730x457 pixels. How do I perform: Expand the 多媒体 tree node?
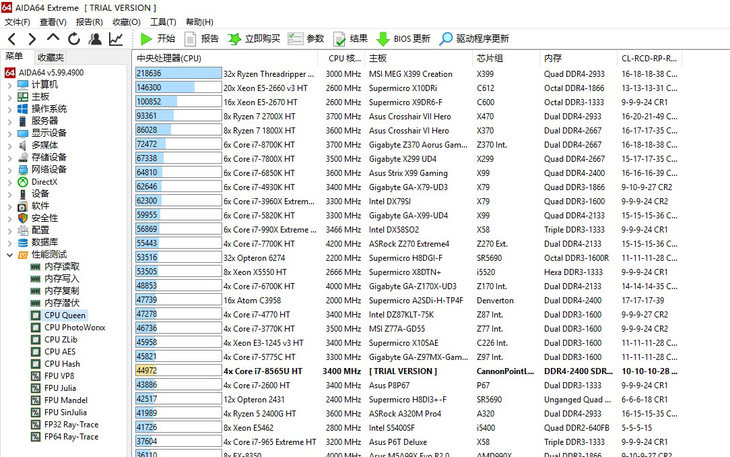click(x=10, y=145)
